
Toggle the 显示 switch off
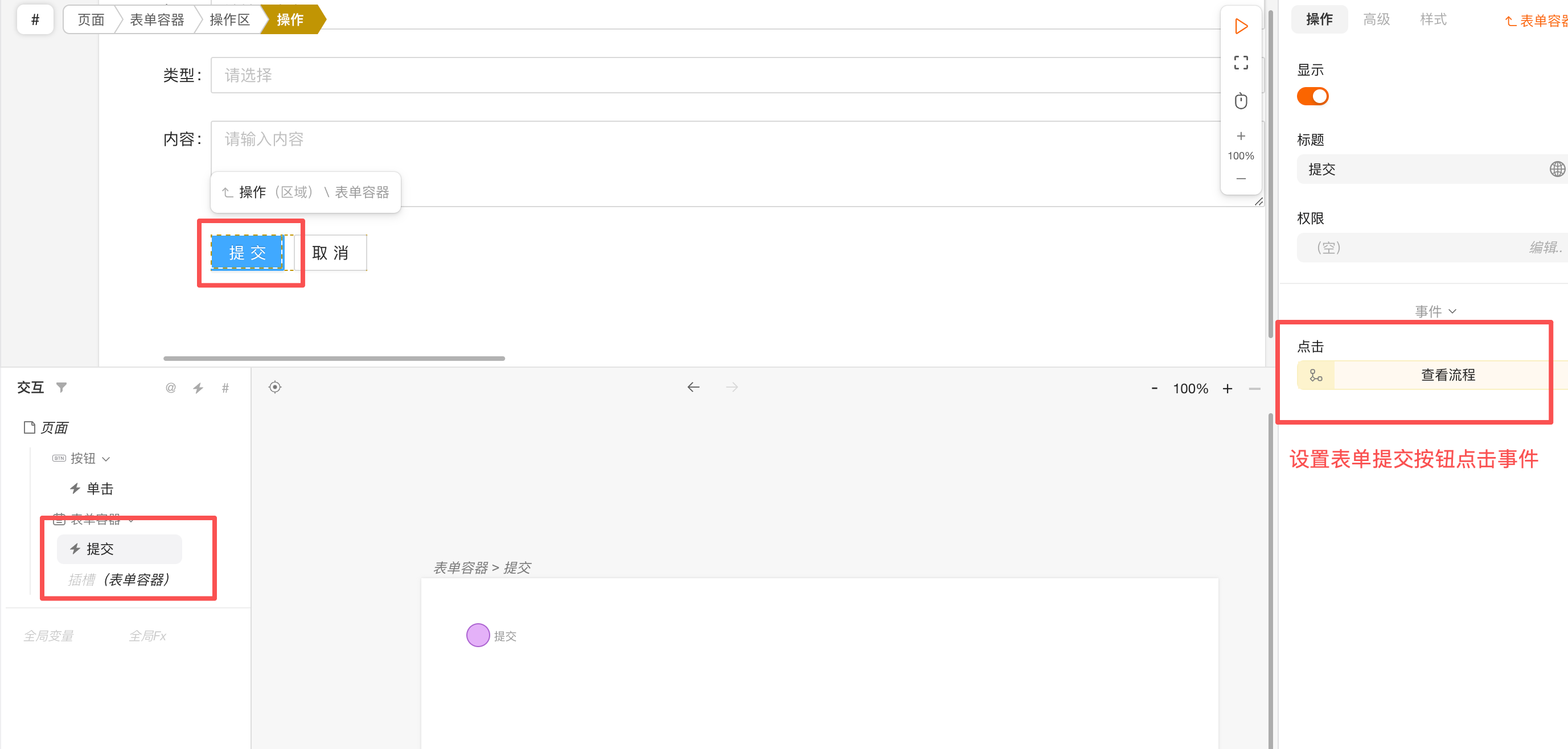[x=1312, y=97]
